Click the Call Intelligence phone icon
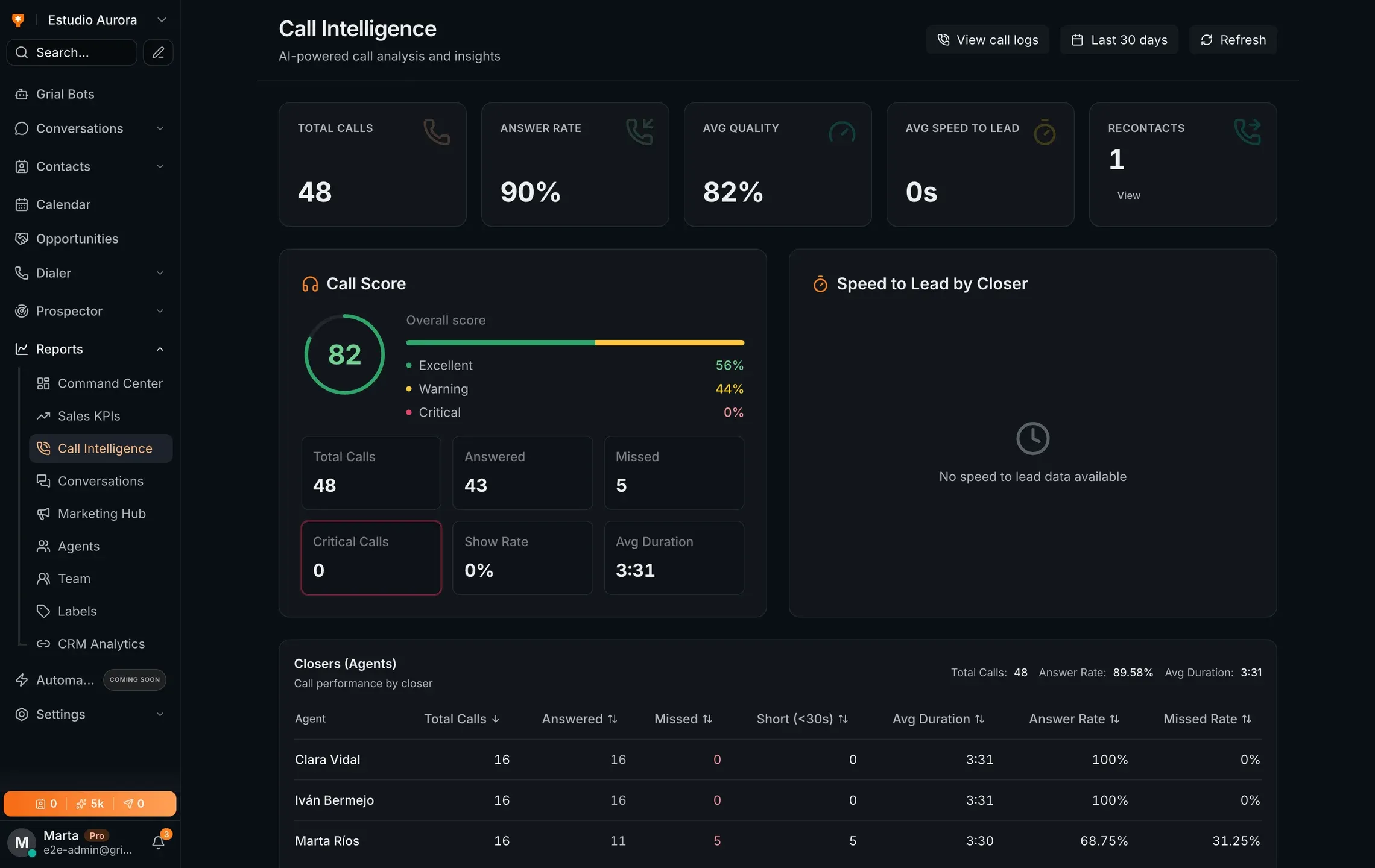Image resolution: width=1375 pixels, height=868 pixels. pos(43,448)
